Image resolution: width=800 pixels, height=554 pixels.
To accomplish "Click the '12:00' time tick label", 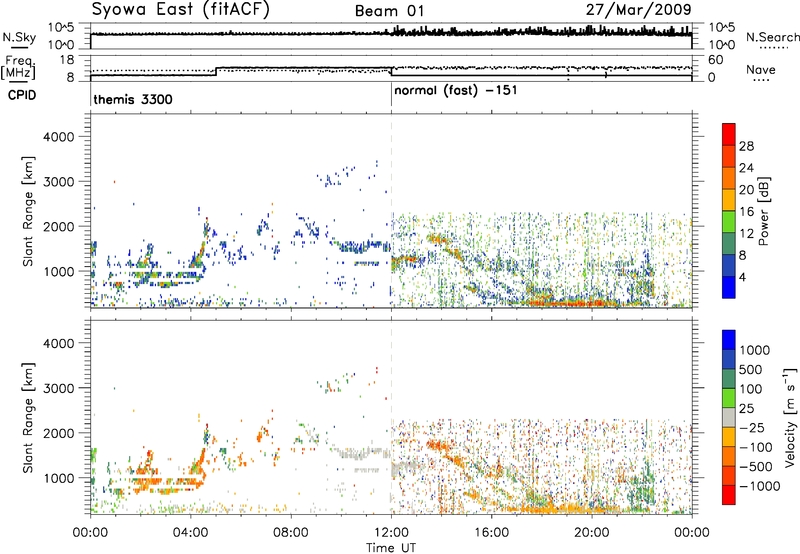I will click(x=391, y=532).
